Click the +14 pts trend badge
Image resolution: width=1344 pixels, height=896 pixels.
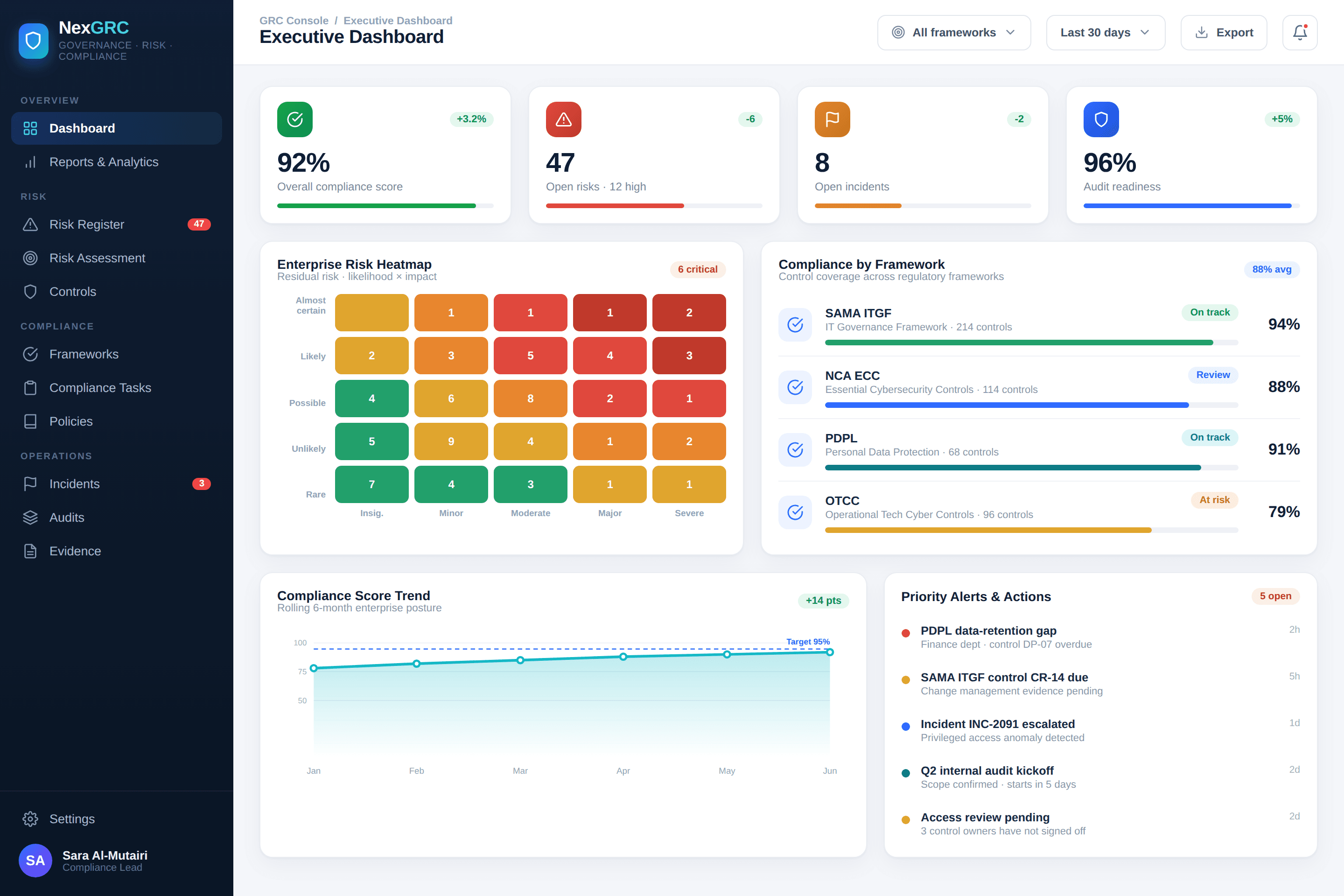coord(823,601)
